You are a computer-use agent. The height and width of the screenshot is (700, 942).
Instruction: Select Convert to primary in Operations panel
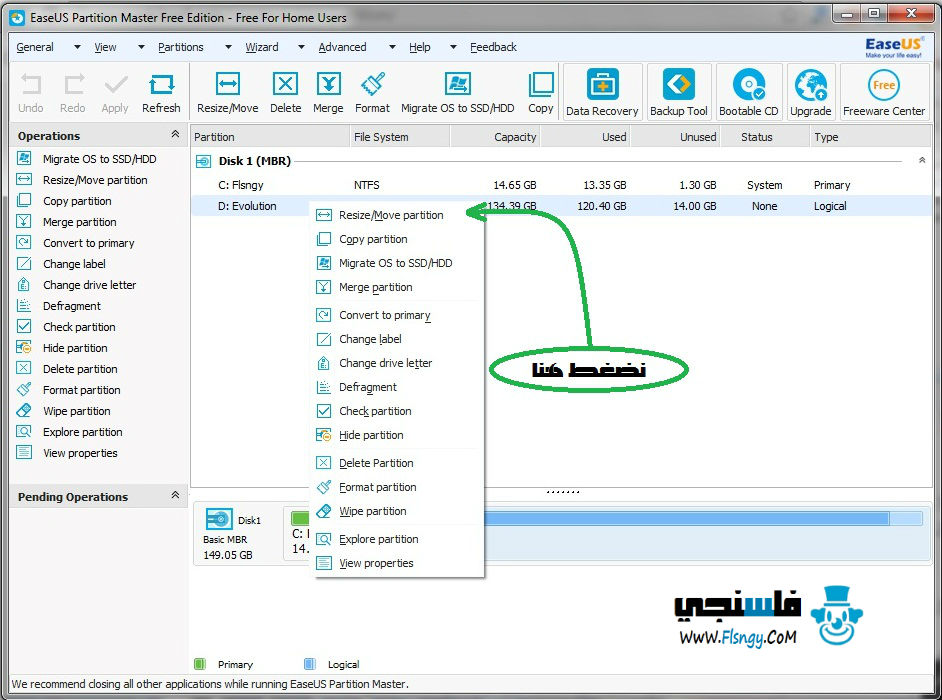click(x=88, y=243)
